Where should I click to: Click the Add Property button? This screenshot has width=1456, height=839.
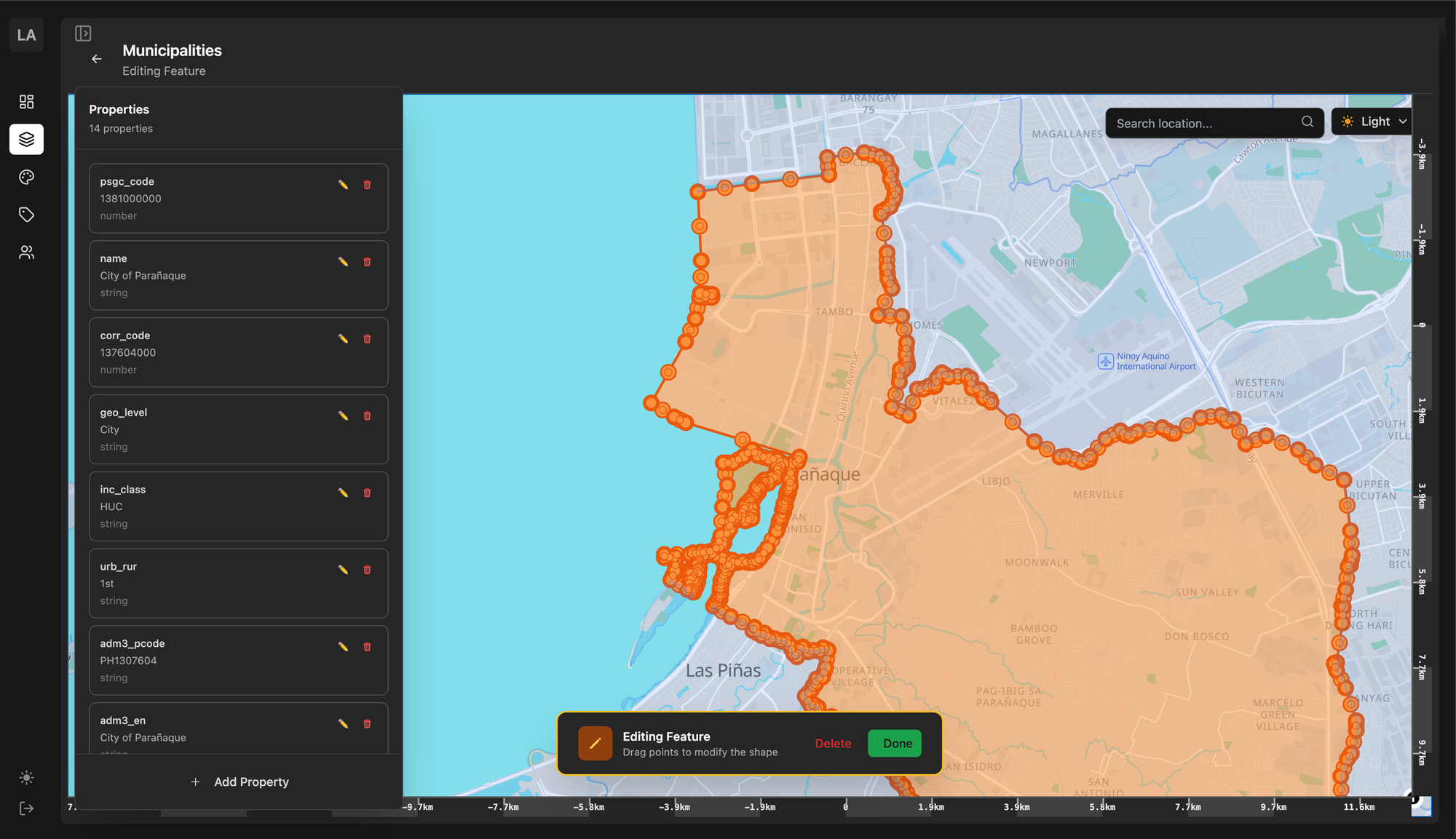point(239,782)
